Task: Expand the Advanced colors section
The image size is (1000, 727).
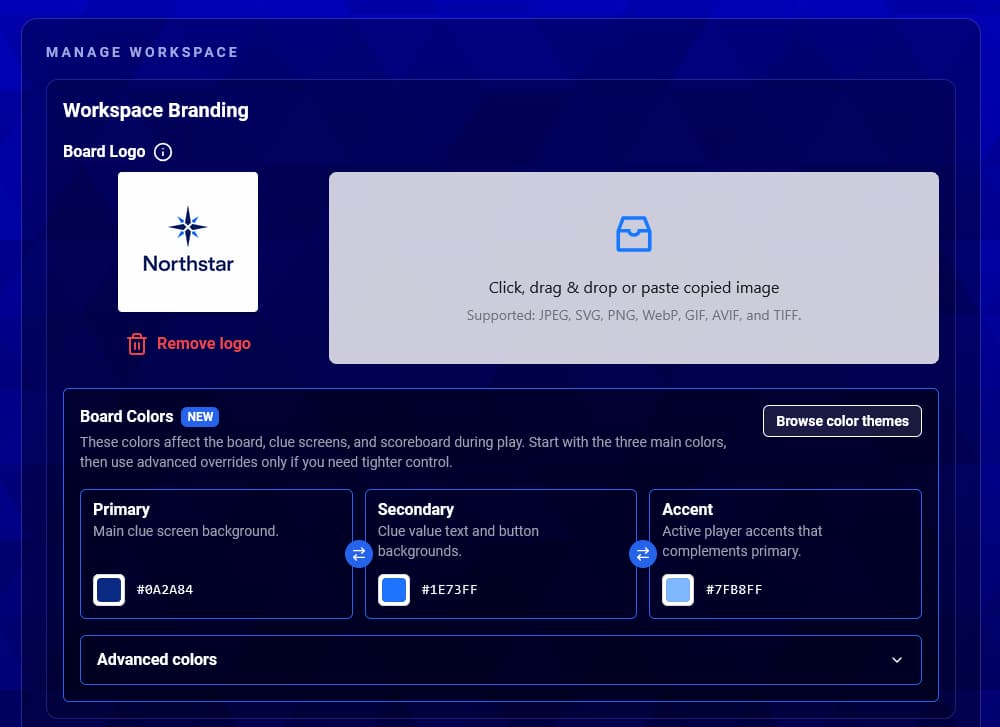Action: (501, 659)
